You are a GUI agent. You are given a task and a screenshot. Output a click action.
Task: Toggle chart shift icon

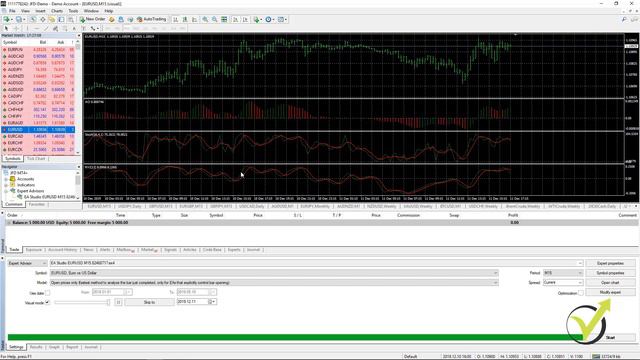[245, 19]
